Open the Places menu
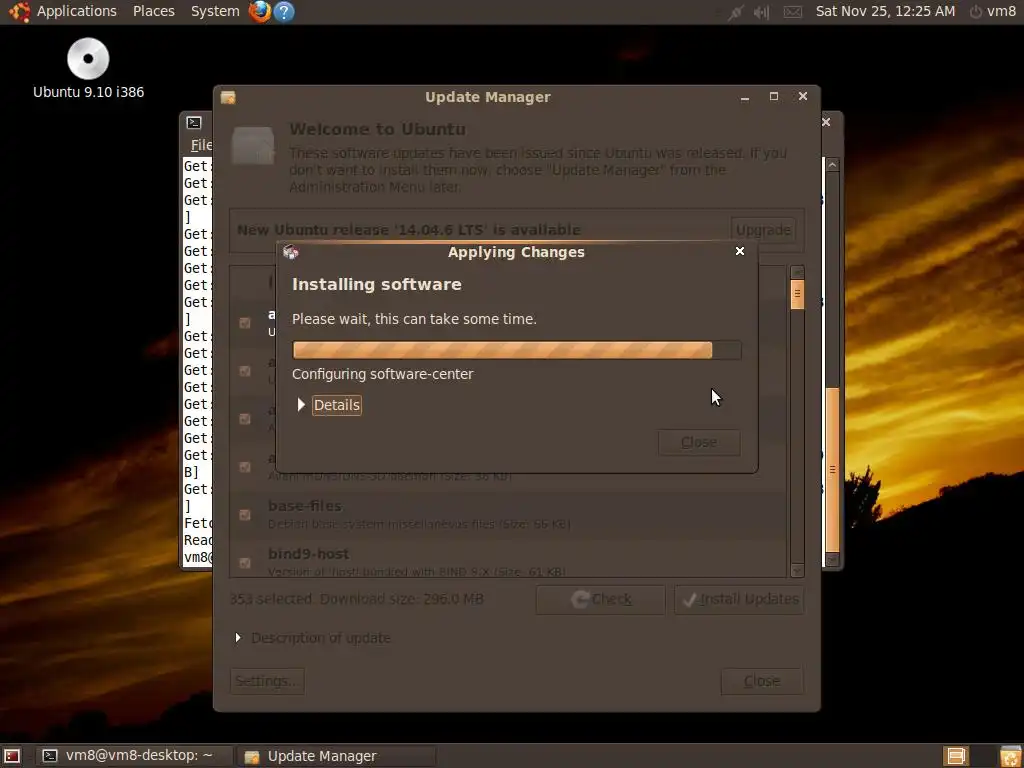Image resolution: width=1024 pixels, height=768 pixels. pos(153,11)
